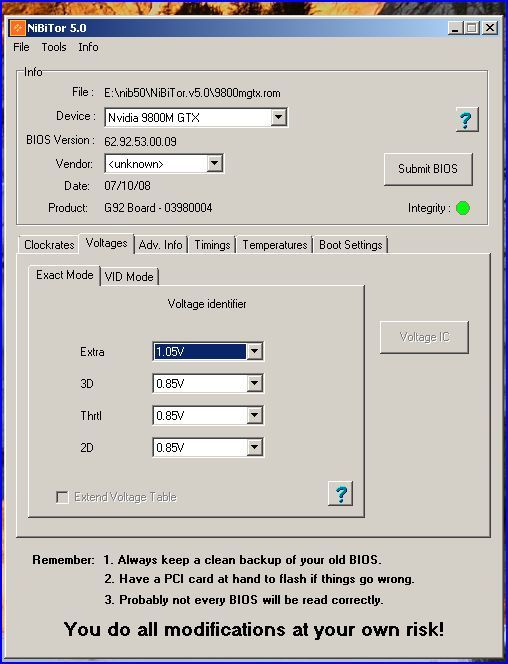Click the help question mark in Info panel
508x664 pixels.
(x=467, y=120)
